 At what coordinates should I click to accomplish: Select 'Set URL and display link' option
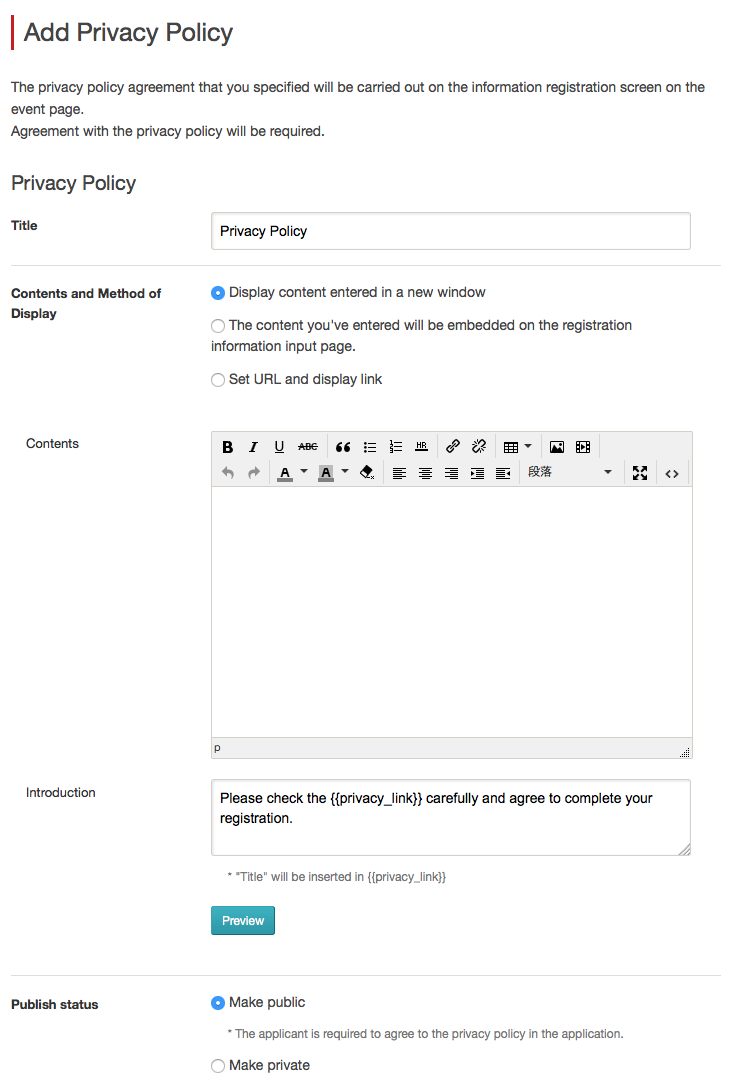click(218, 379)
